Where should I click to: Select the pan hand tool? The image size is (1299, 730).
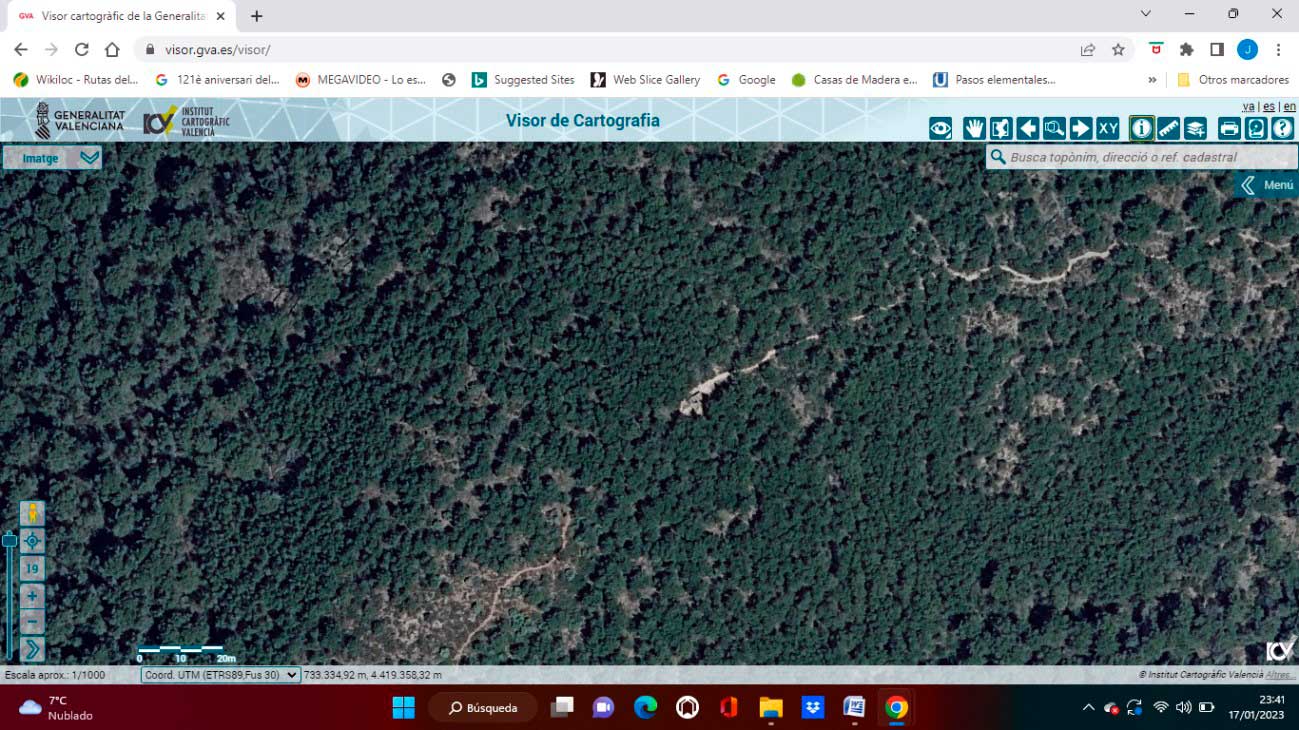[974, 128]
